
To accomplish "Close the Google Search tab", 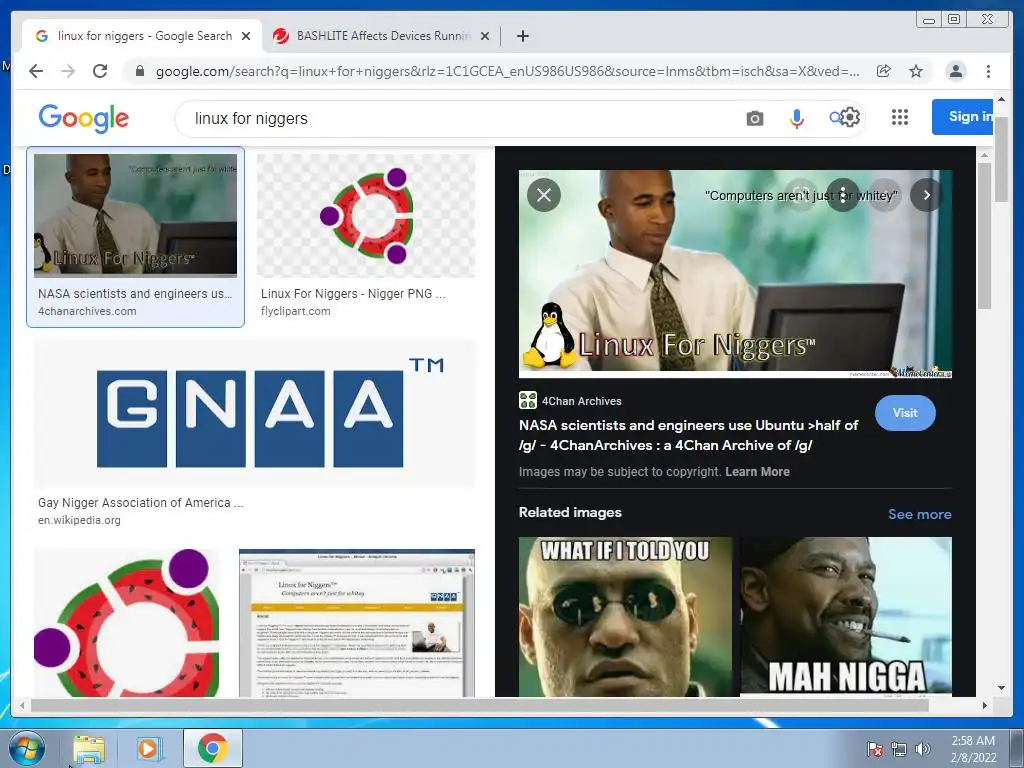I will (246, 36).
